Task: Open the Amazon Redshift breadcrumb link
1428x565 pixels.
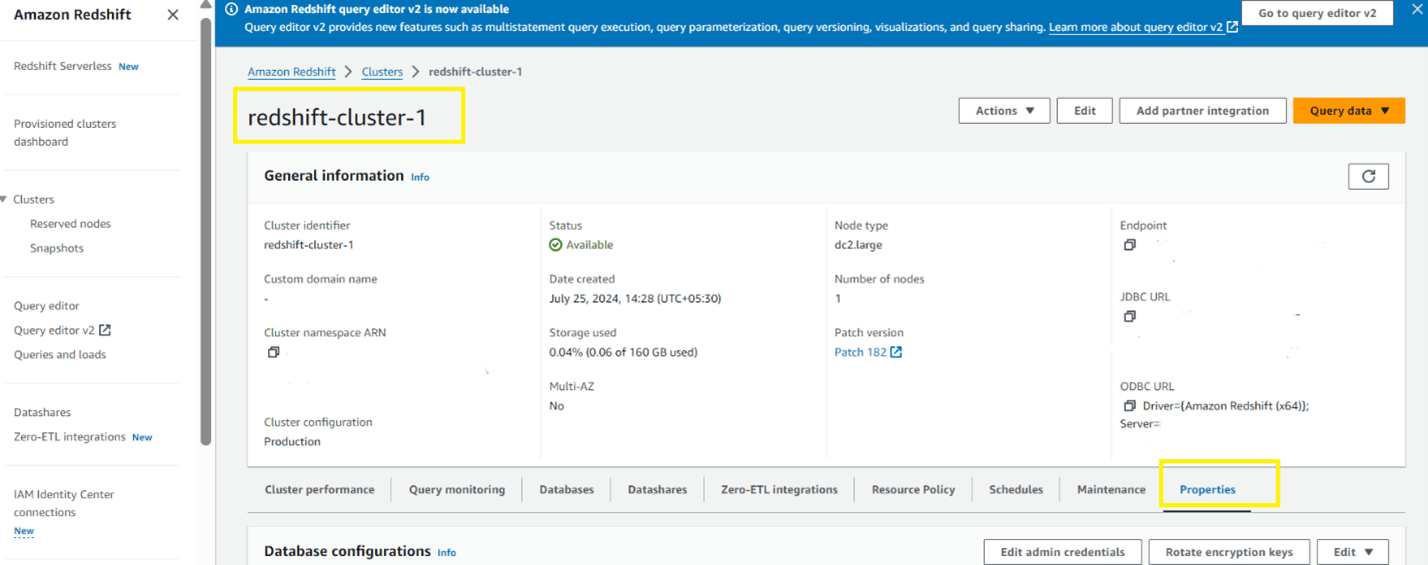Action: (x=292, y=72)
